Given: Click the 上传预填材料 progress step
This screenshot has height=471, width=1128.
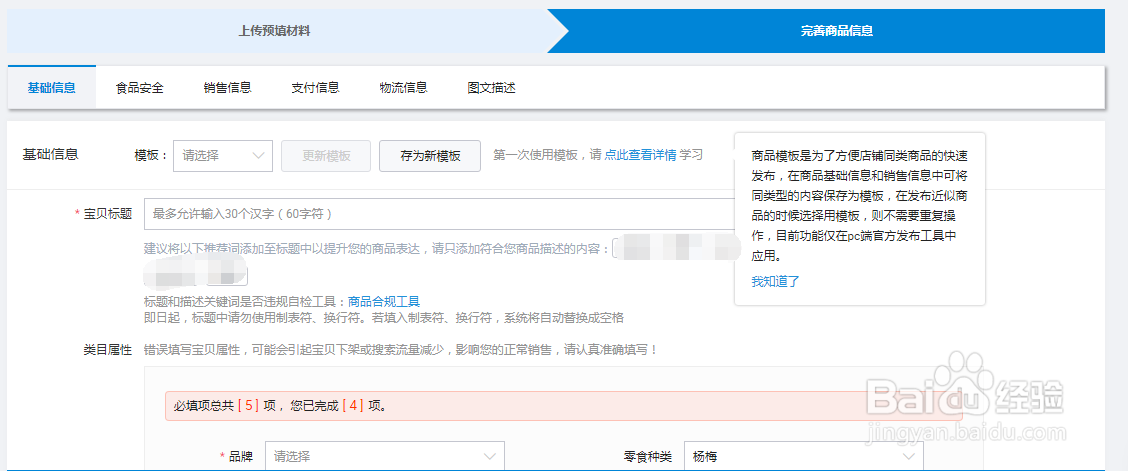Looking at the screenshot, I should tap(275, 31).
